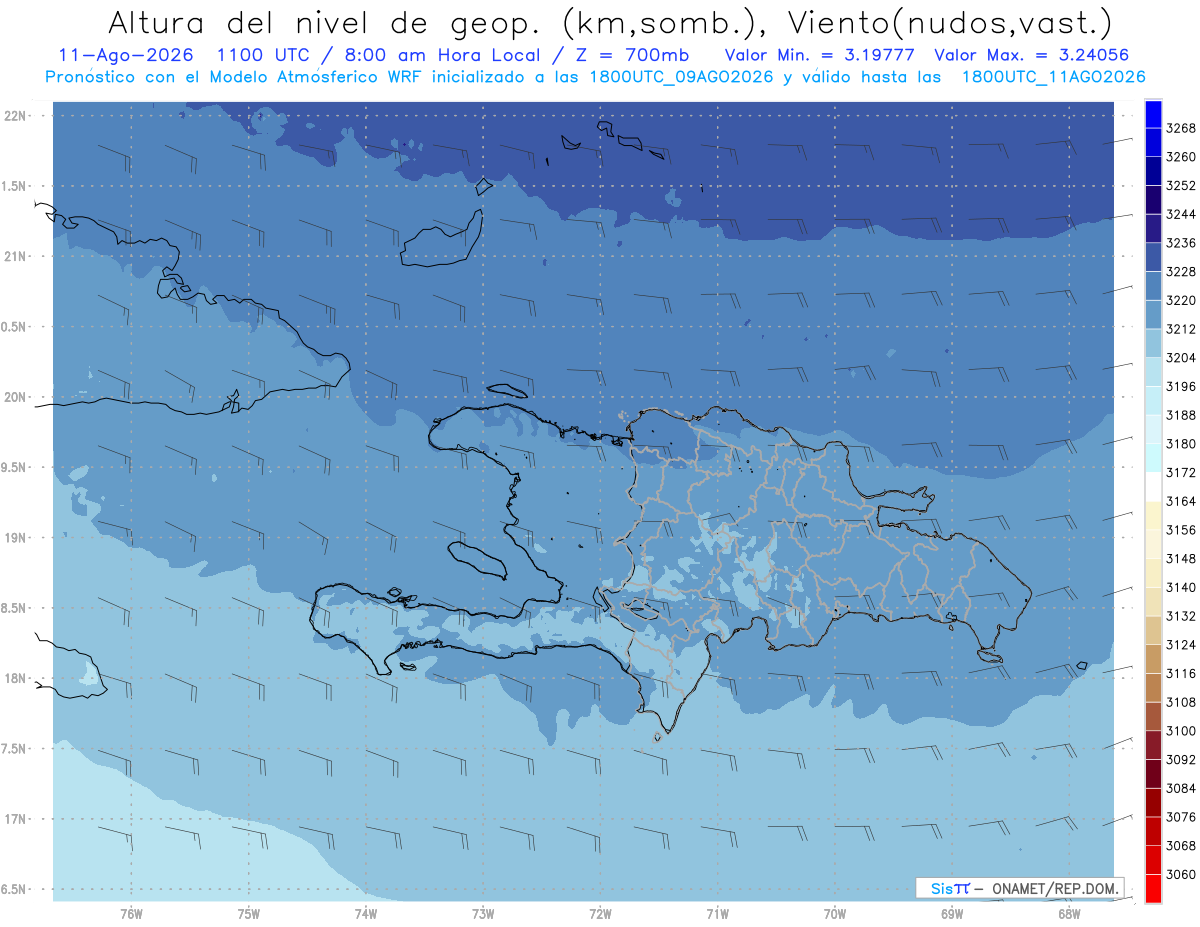This screenshot has width=1200, height=927.
Task: Click the colour swatch between 3228 and 3220
Action: click(x=1153, y=286)
